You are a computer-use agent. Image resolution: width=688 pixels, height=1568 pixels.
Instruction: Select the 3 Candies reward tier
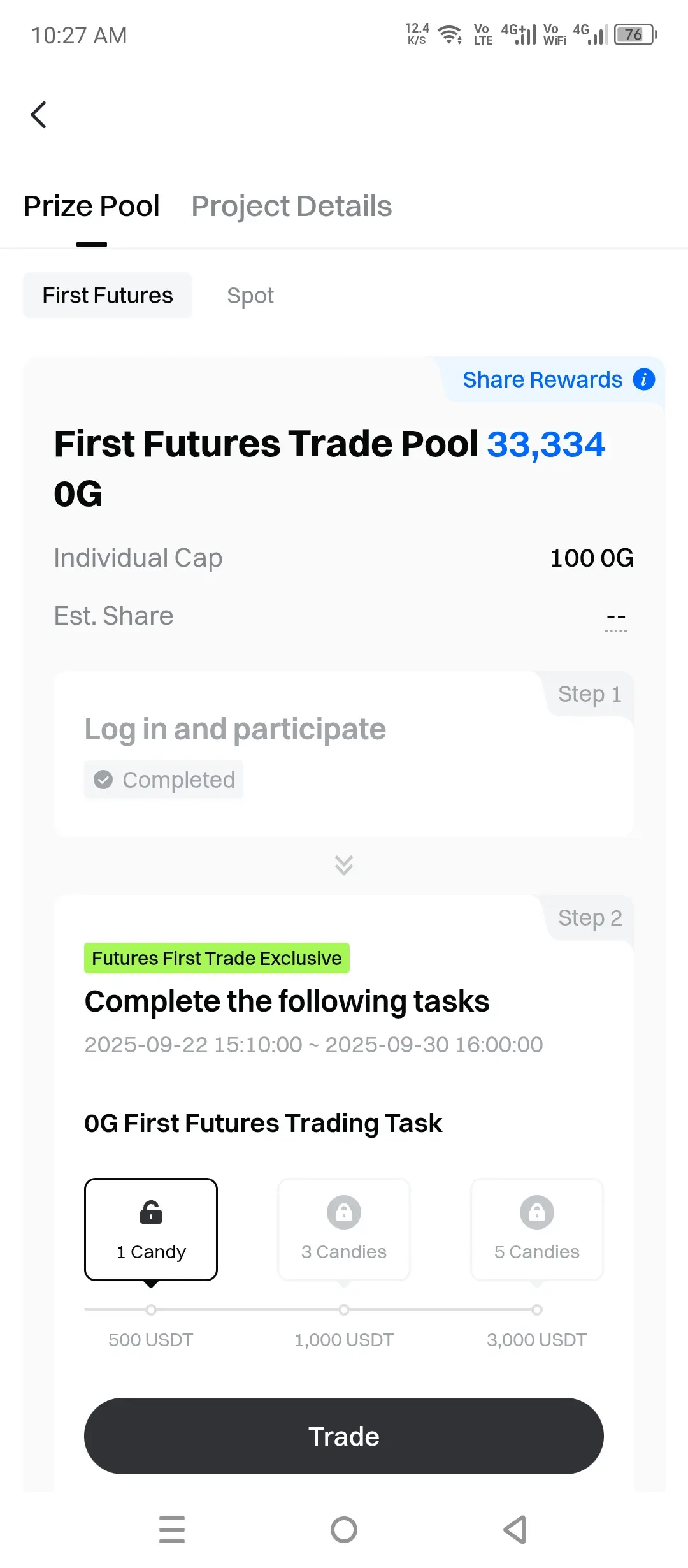click(344, 1229)
